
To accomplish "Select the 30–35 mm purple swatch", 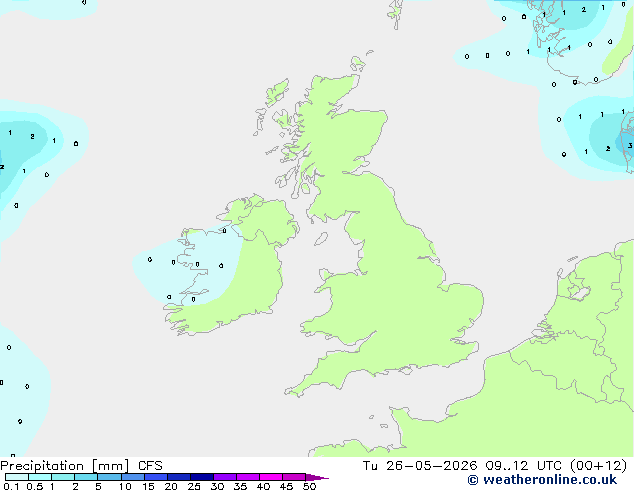I will click(224, 477).
